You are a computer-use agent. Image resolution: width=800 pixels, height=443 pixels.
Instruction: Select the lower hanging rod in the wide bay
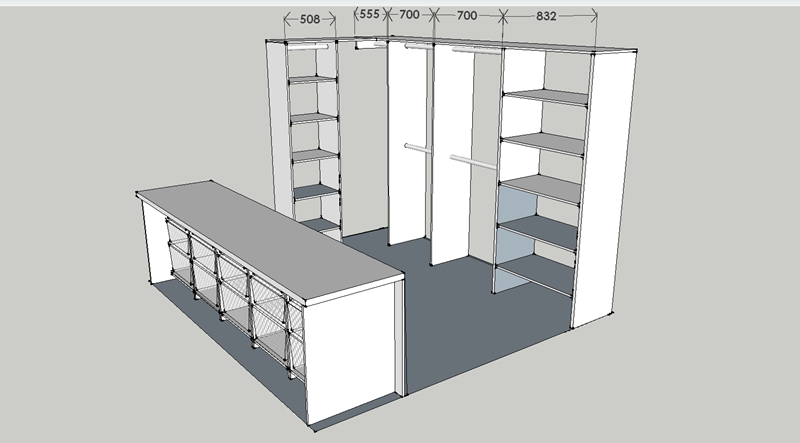coord(472,162)
